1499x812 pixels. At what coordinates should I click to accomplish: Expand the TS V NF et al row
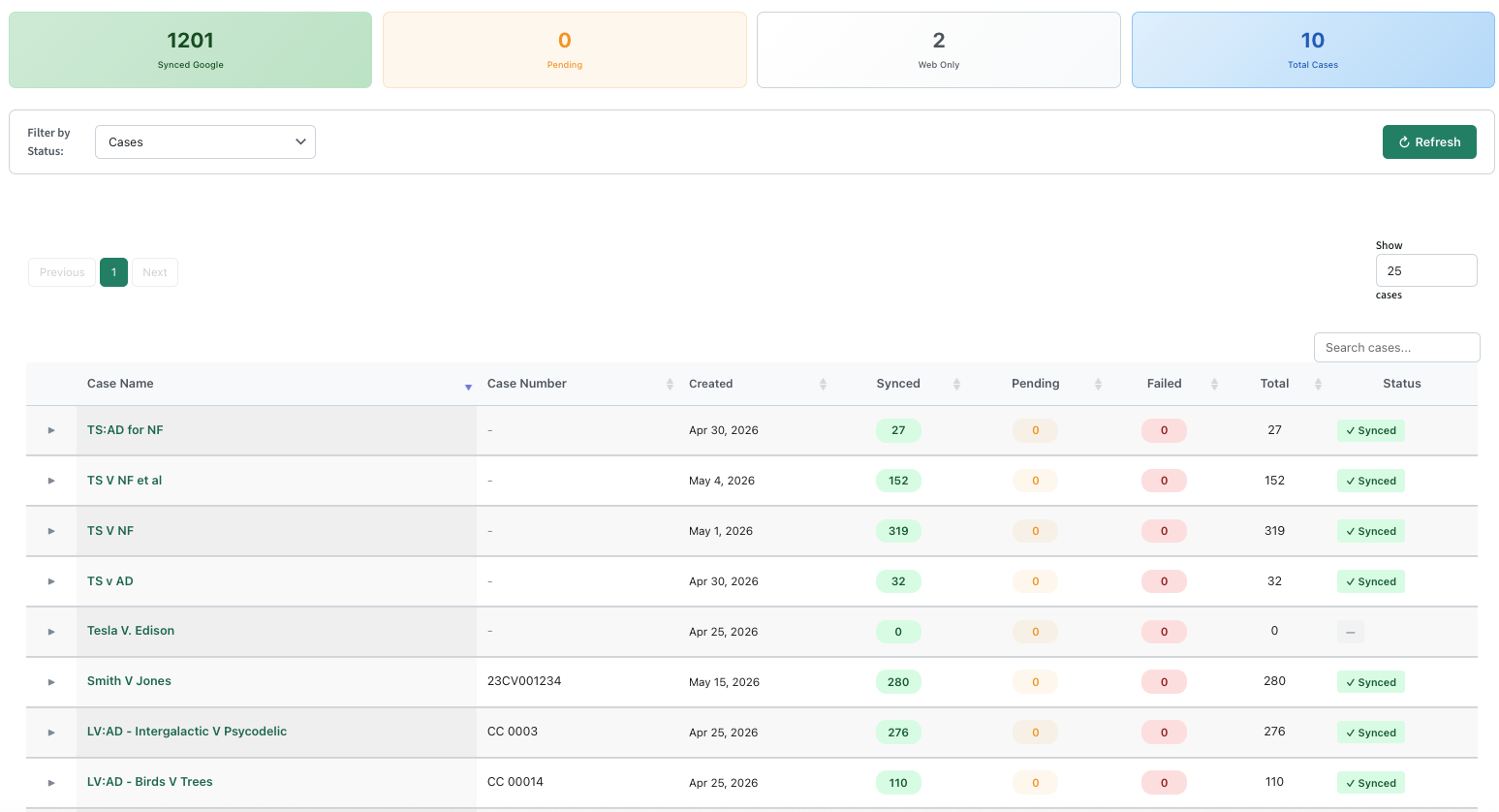pyautogui.click(x=51, y=481)
